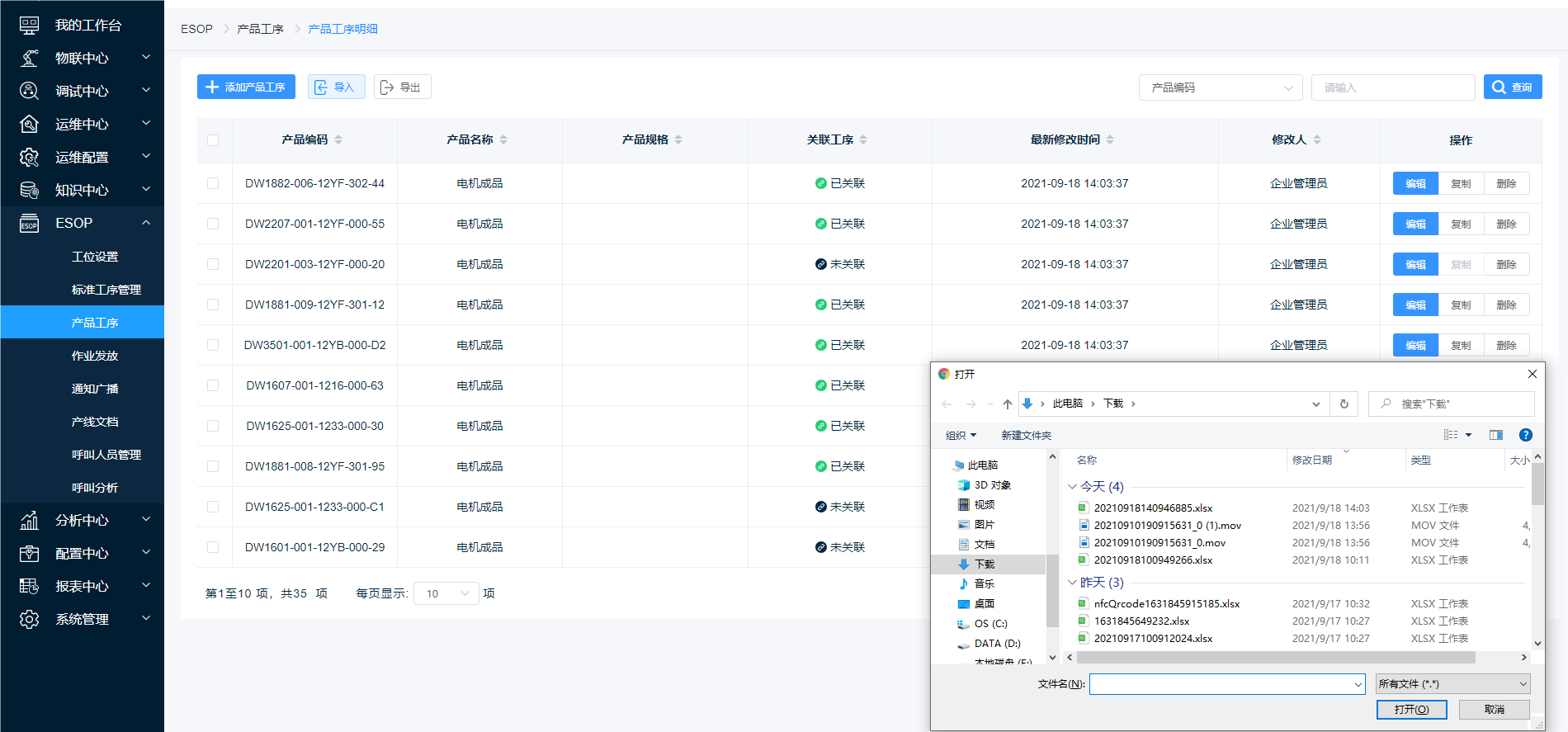Expand the 物联中心 sidebar menu

82,58
